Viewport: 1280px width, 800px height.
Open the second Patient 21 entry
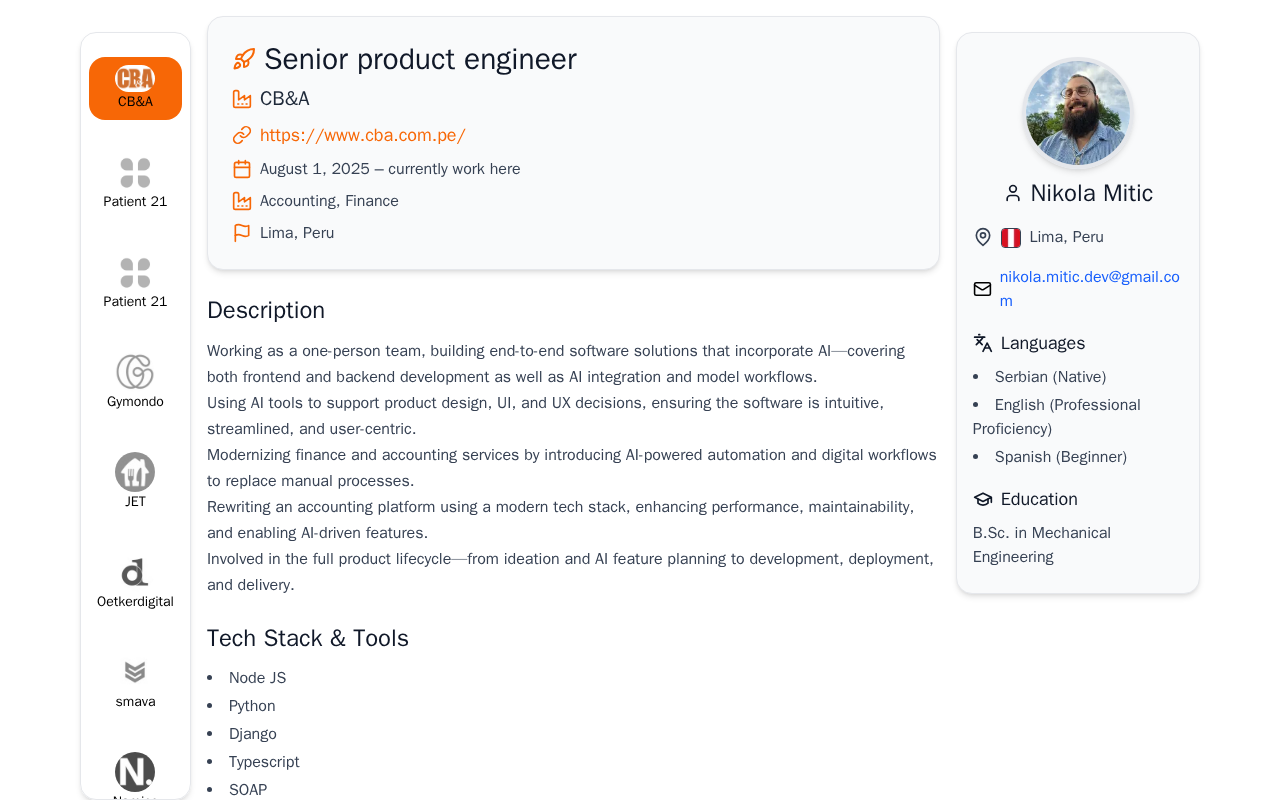click(135, 283)
